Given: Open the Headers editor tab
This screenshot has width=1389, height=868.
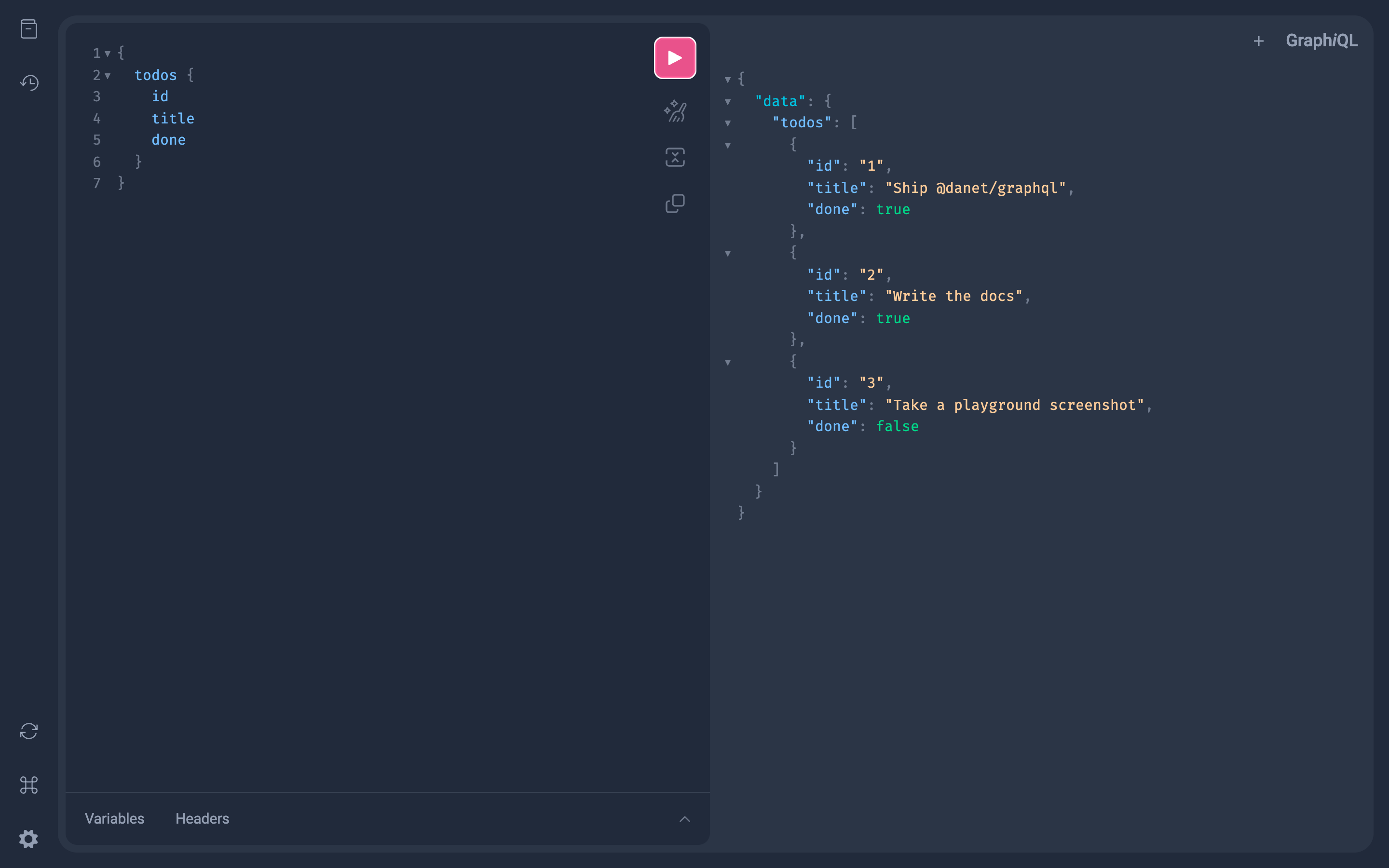Looking at the screenshot, I should coord(202,818).
